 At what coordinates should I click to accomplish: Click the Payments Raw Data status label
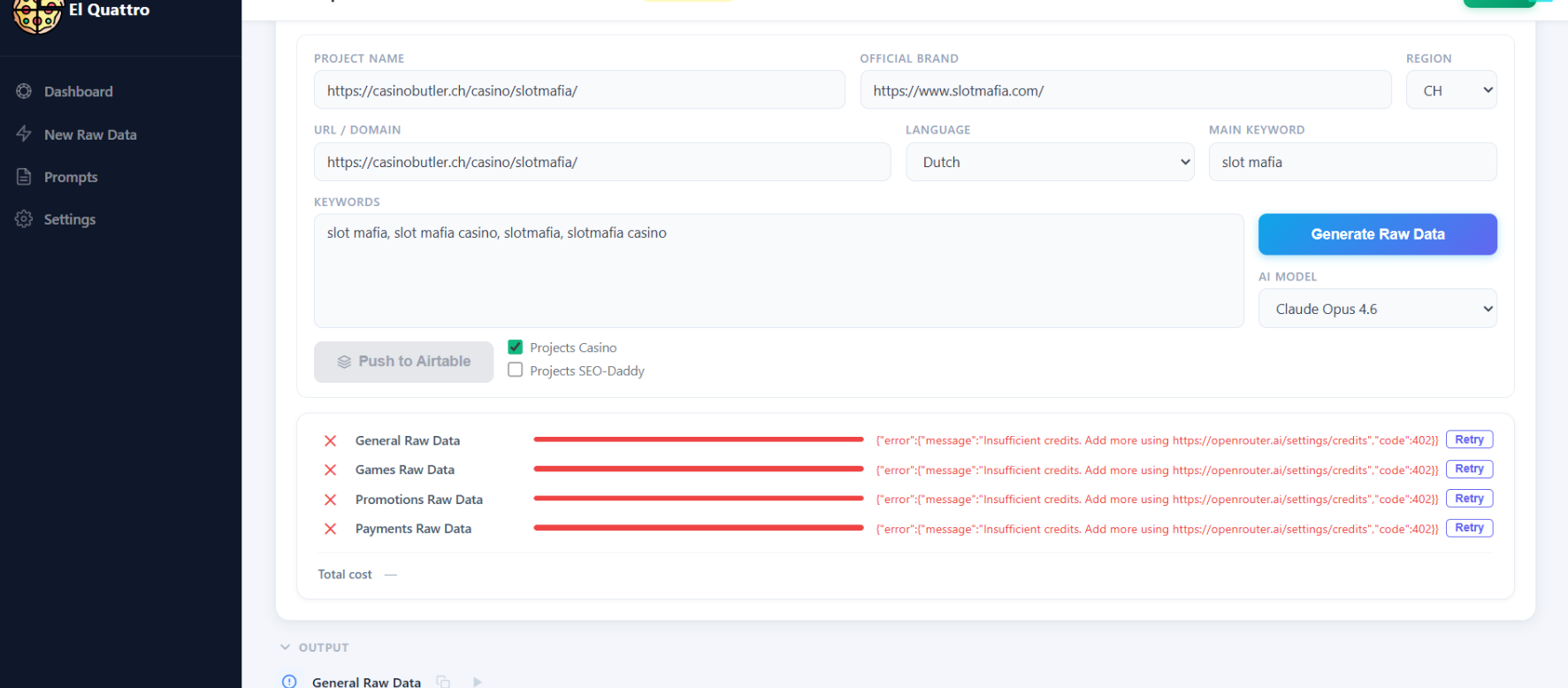point(413,529)
